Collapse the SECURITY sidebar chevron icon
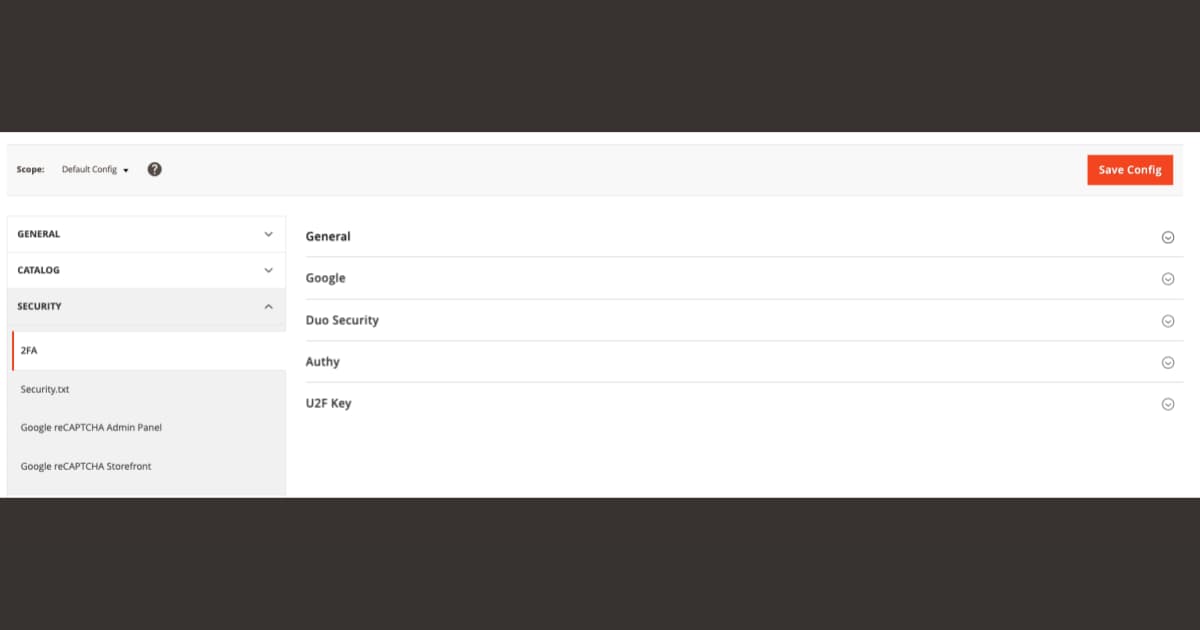The height and width of the screenshot is (630, 1200). point(268,307)
